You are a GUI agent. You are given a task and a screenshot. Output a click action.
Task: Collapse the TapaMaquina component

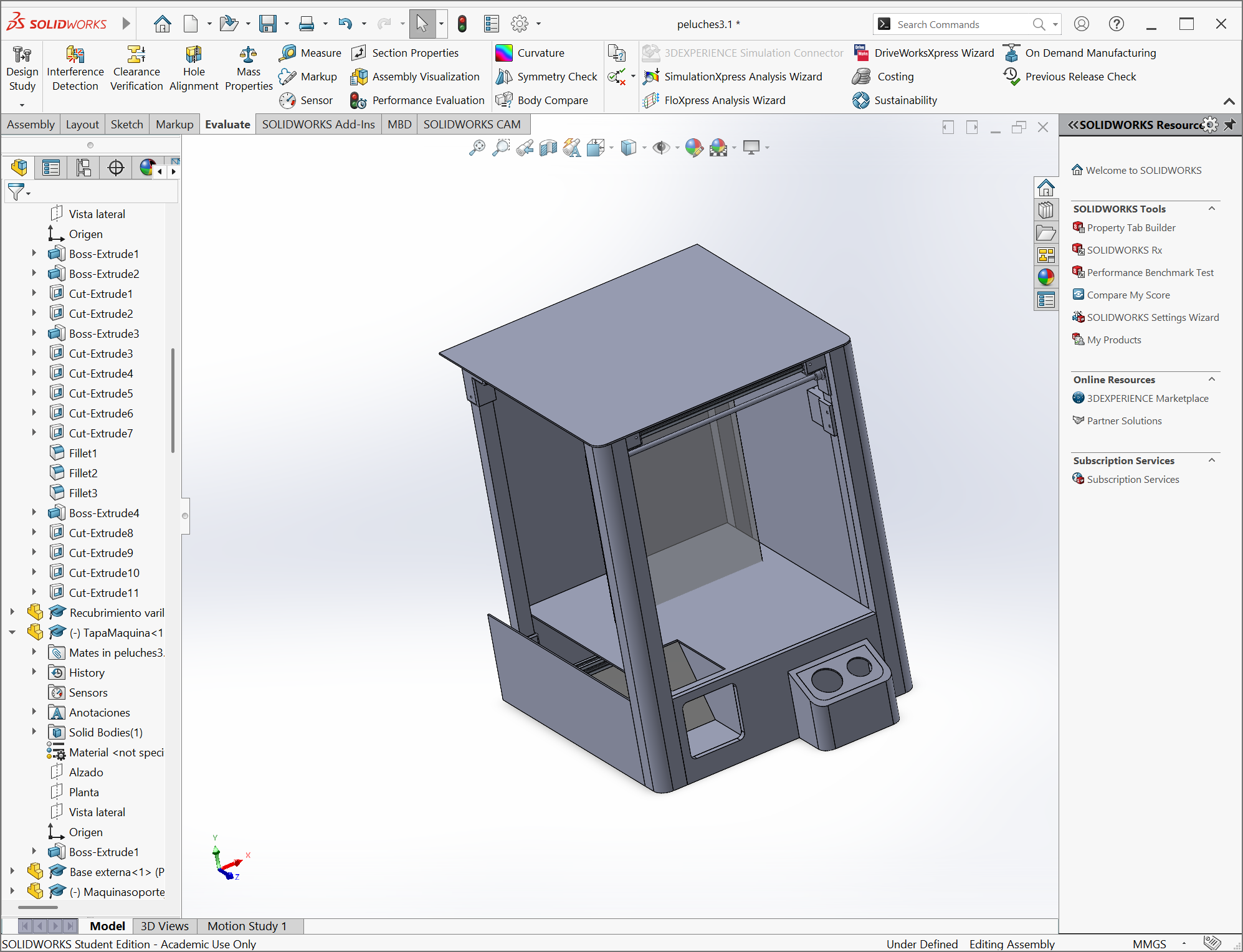click(12, 632)
